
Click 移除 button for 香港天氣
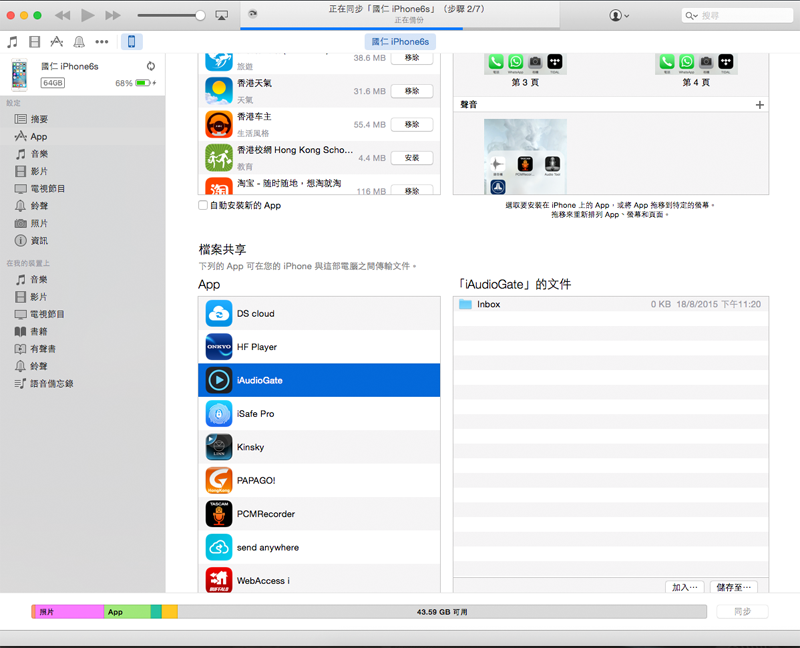412,91
